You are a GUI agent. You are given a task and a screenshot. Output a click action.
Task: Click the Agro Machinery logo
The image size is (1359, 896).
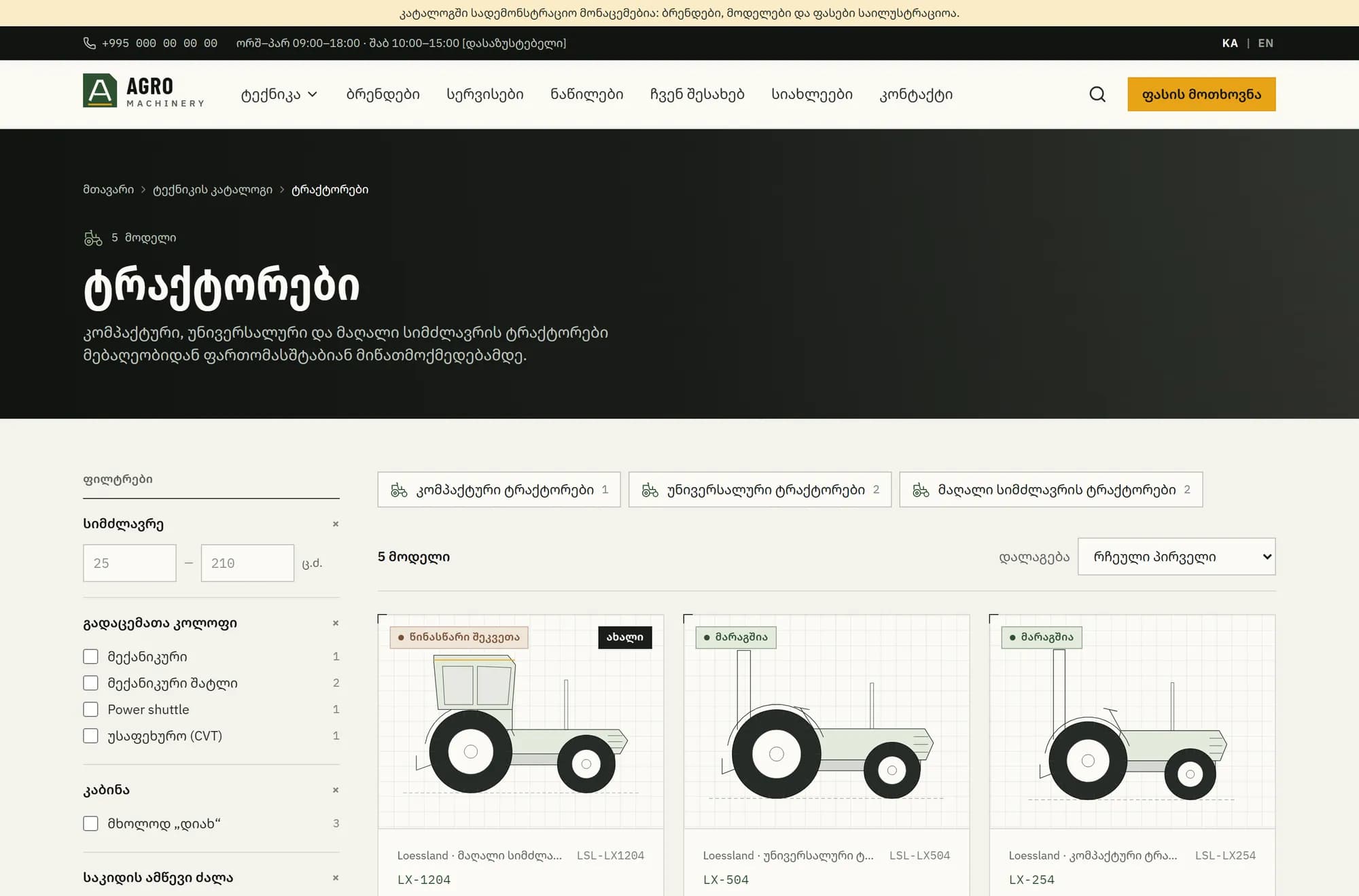(144, 91)
